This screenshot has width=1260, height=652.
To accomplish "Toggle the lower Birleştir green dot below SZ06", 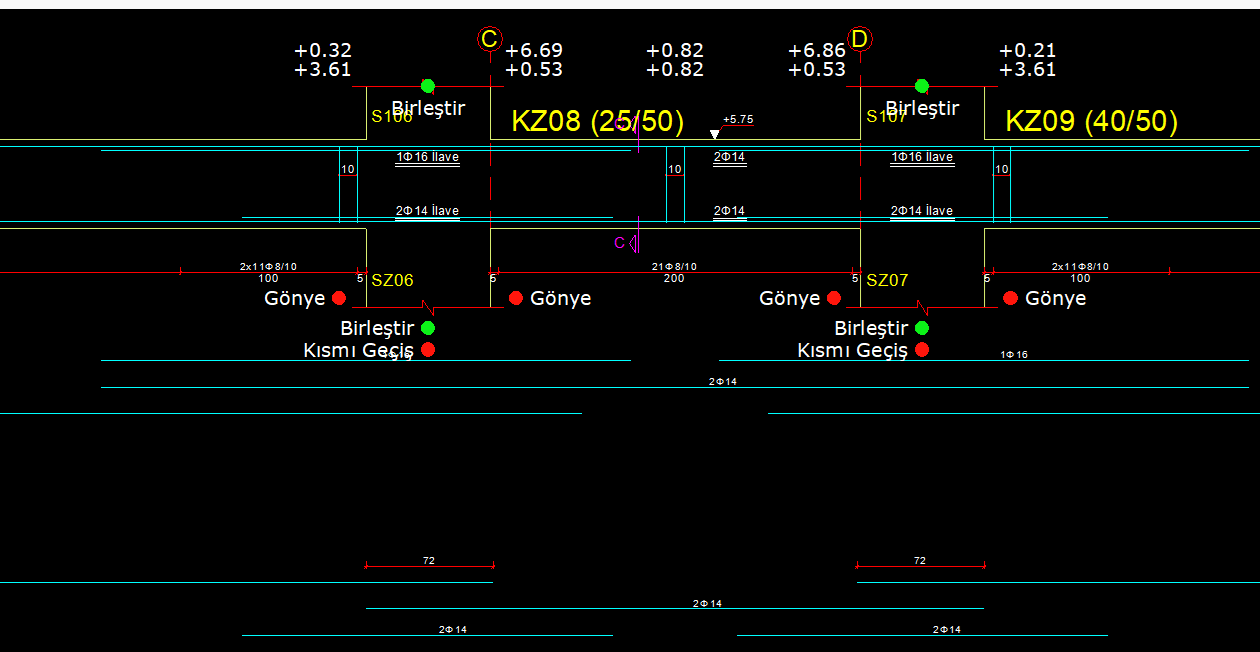I will (428, 328).
